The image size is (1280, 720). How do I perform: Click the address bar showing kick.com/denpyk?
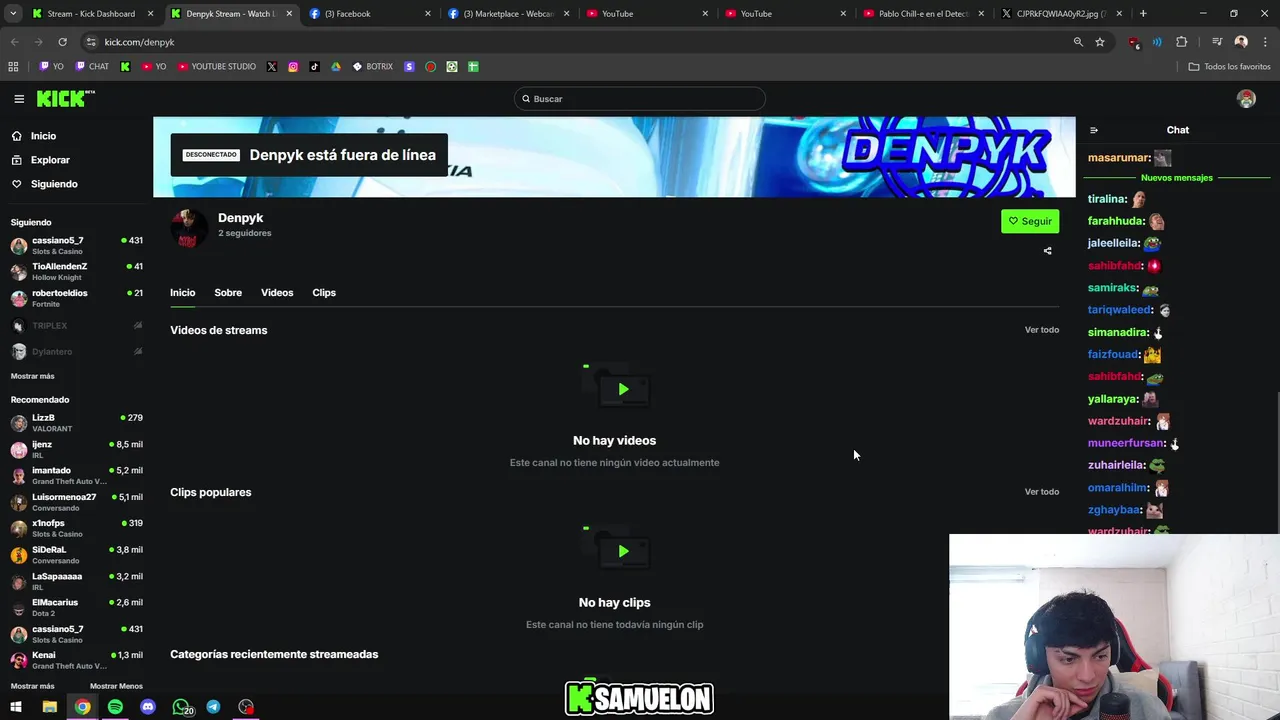(x=575, y=42)
